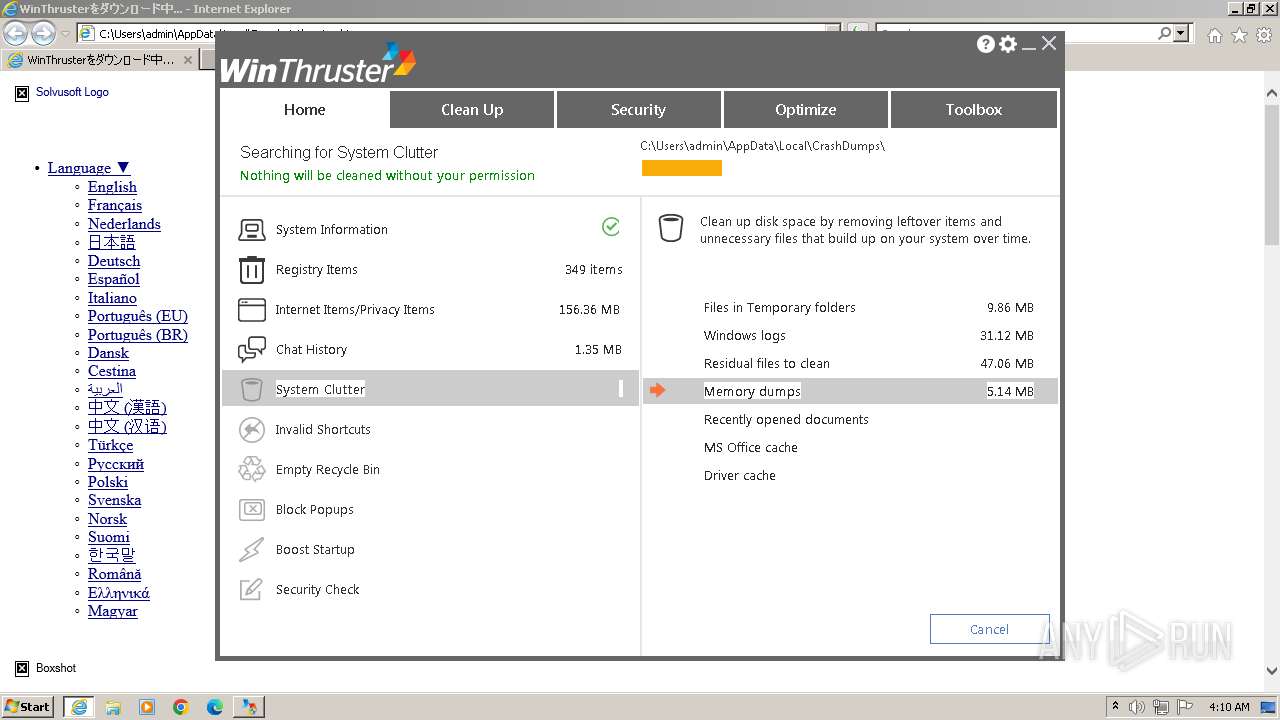Select the Files in Temporary folders row
This screenshot has height=720, width=1280.
pos(850,308)
